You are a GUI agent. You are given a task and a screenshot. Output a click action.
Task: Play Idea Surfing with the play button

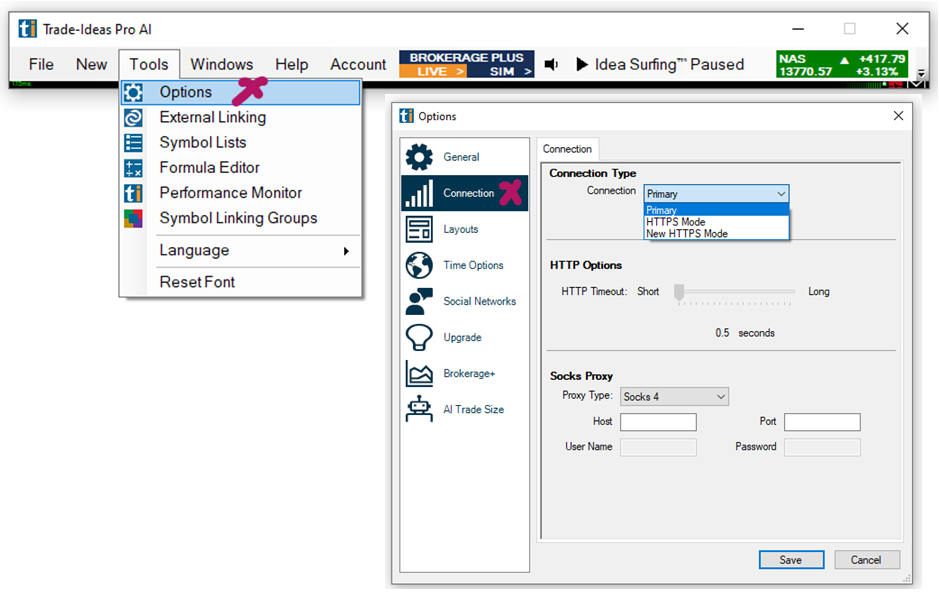click(x=582, y=65)
